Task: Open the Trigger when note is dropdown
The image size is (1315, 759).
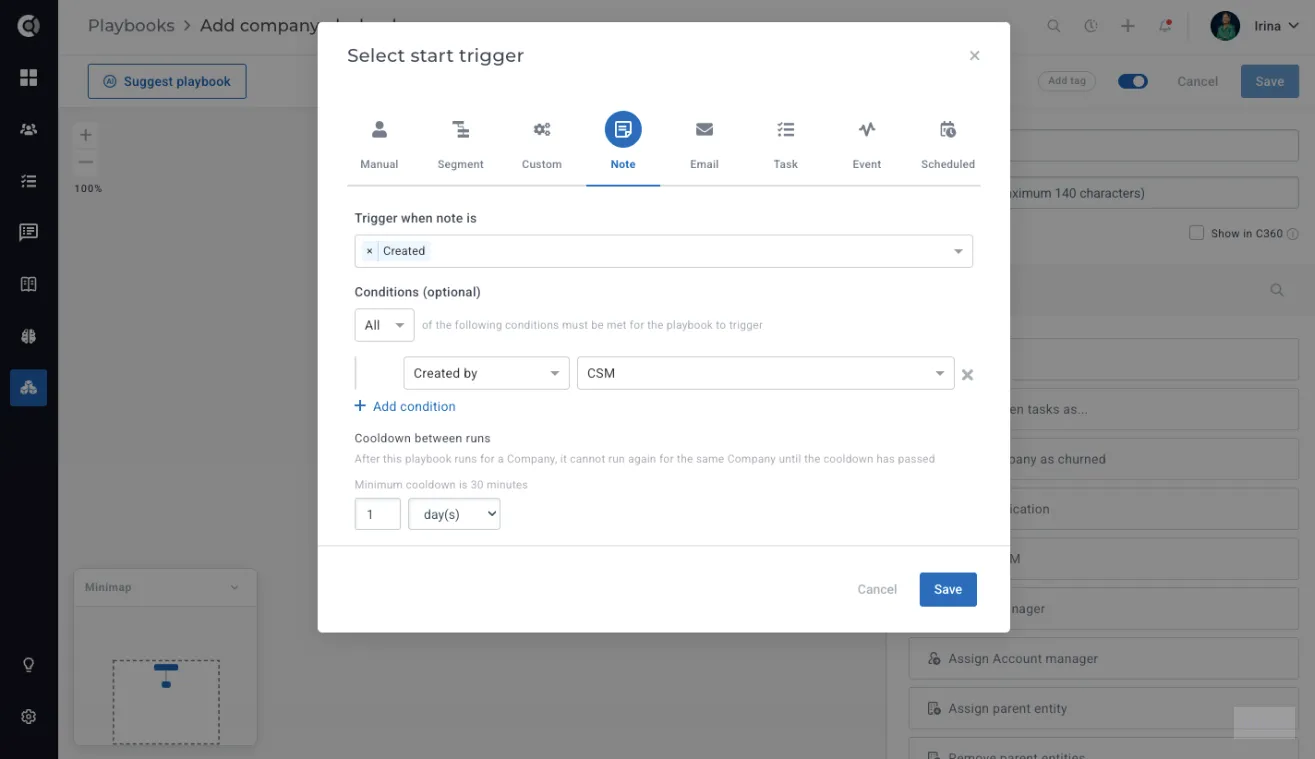Action: point(663,251)
